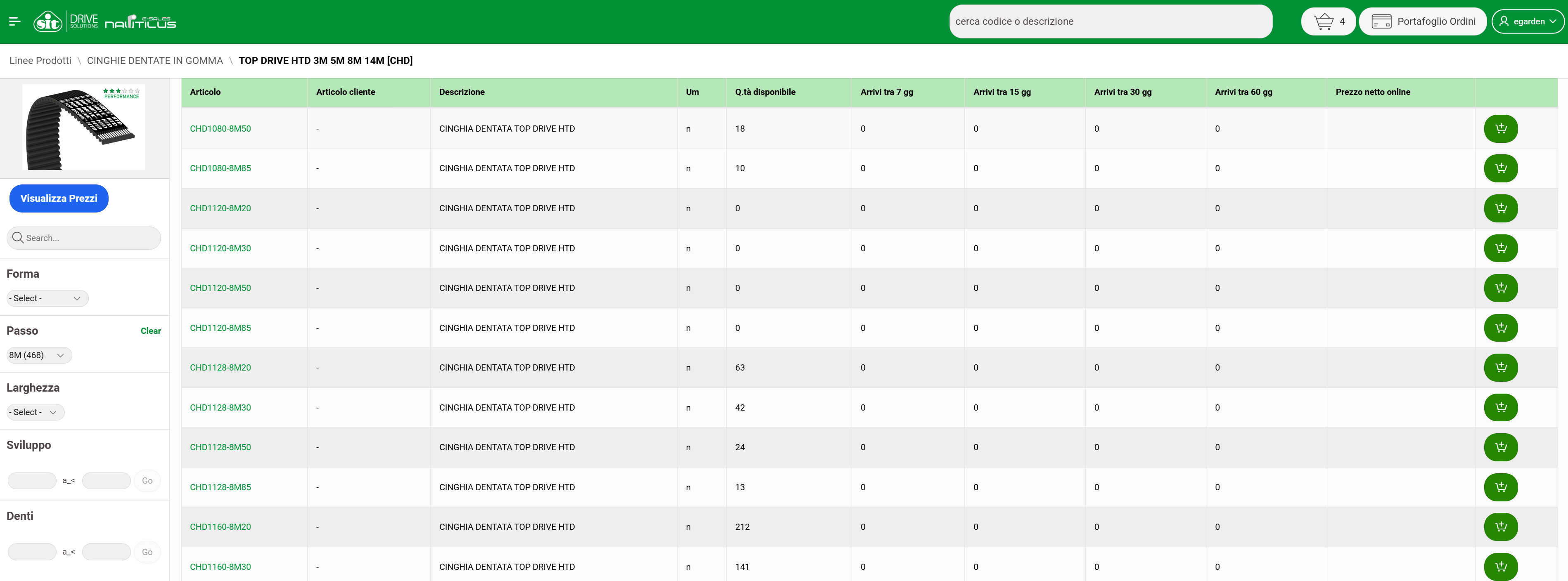Open article link CHD1128-8M20
The width and height of the screenshot is (1568, 581).
coord(220,368)
